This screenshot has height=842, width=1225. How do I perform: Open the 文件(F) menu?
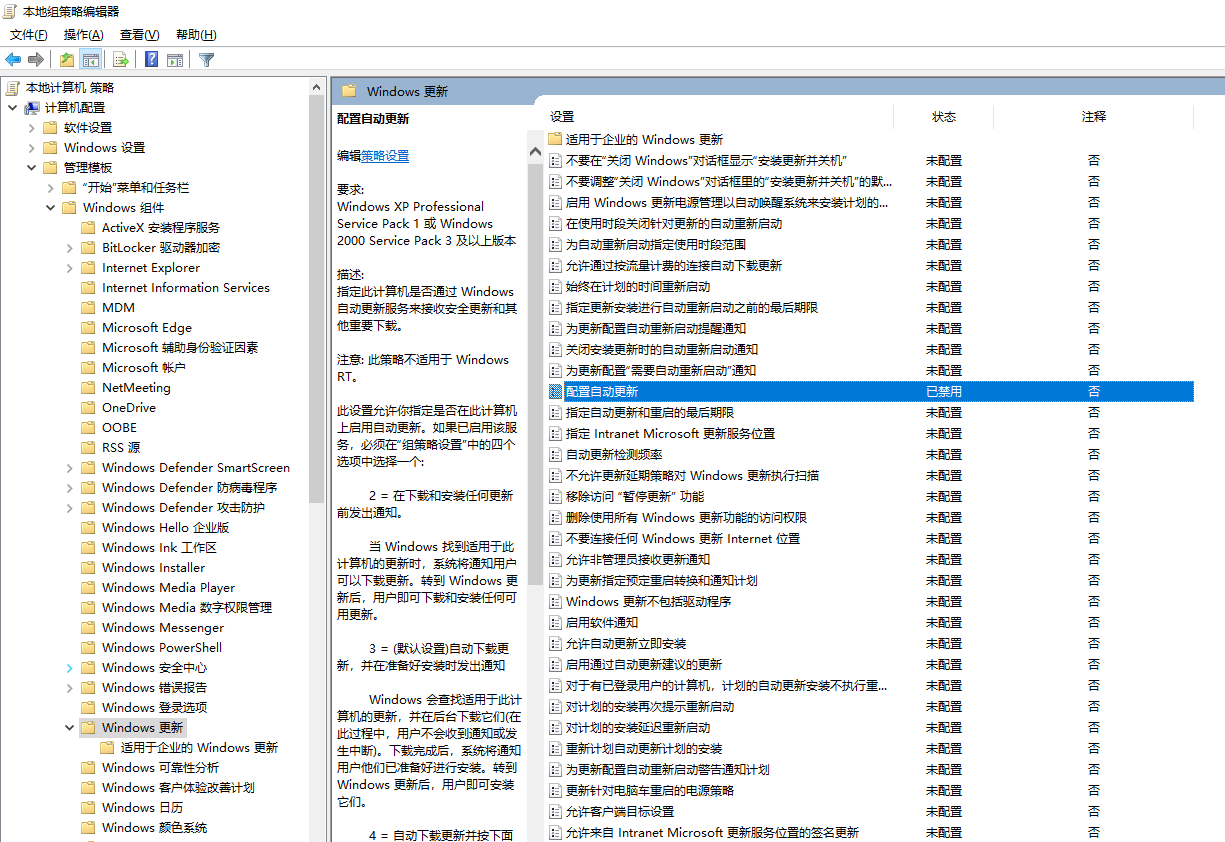(29, 34)
